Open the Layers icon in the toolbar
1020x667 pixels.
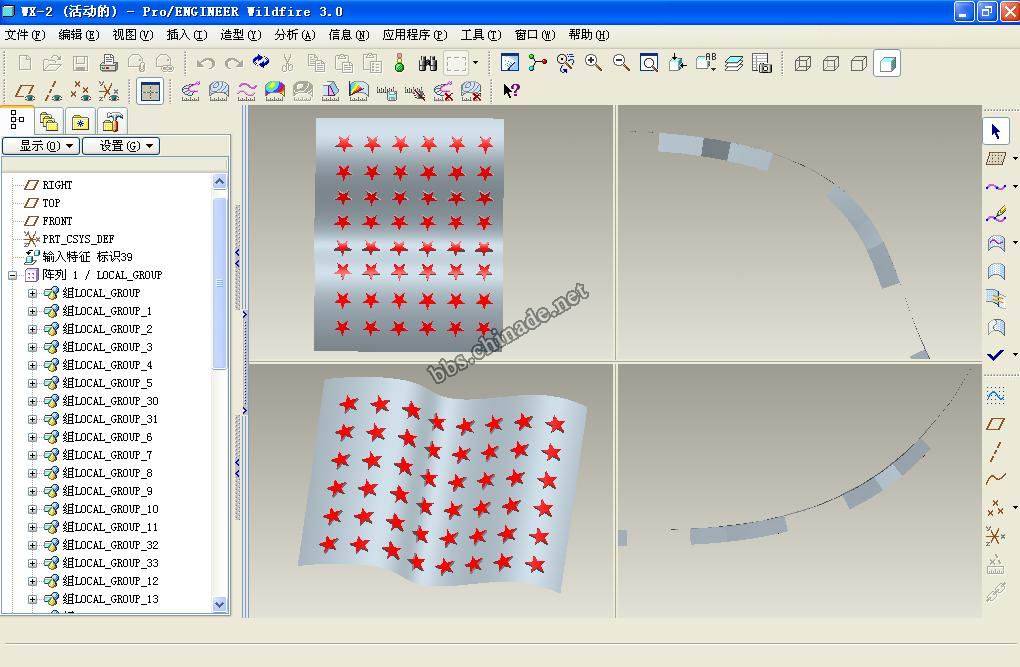tap(733, 63)
